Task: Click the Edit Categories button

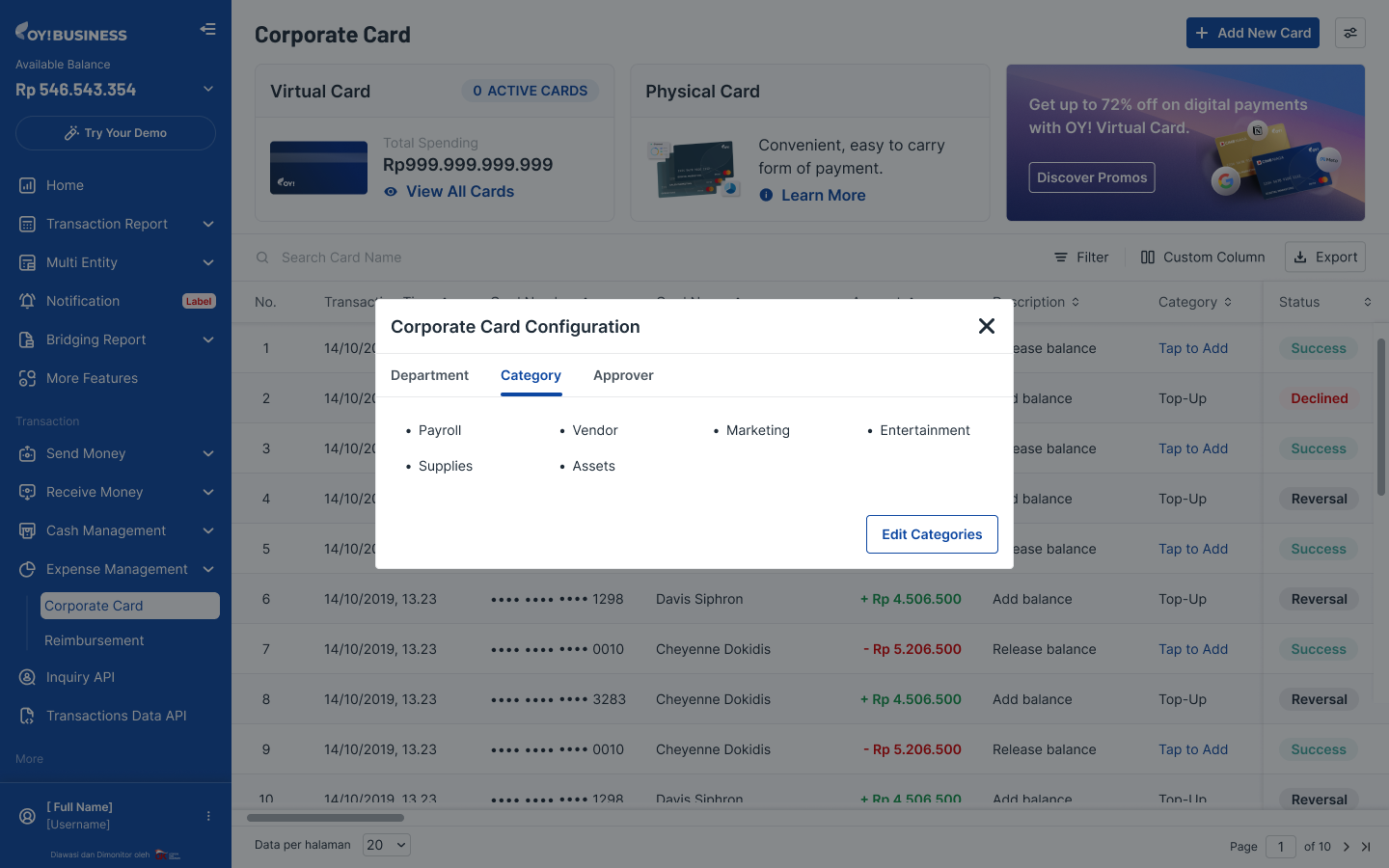Action: coord(932,534)
